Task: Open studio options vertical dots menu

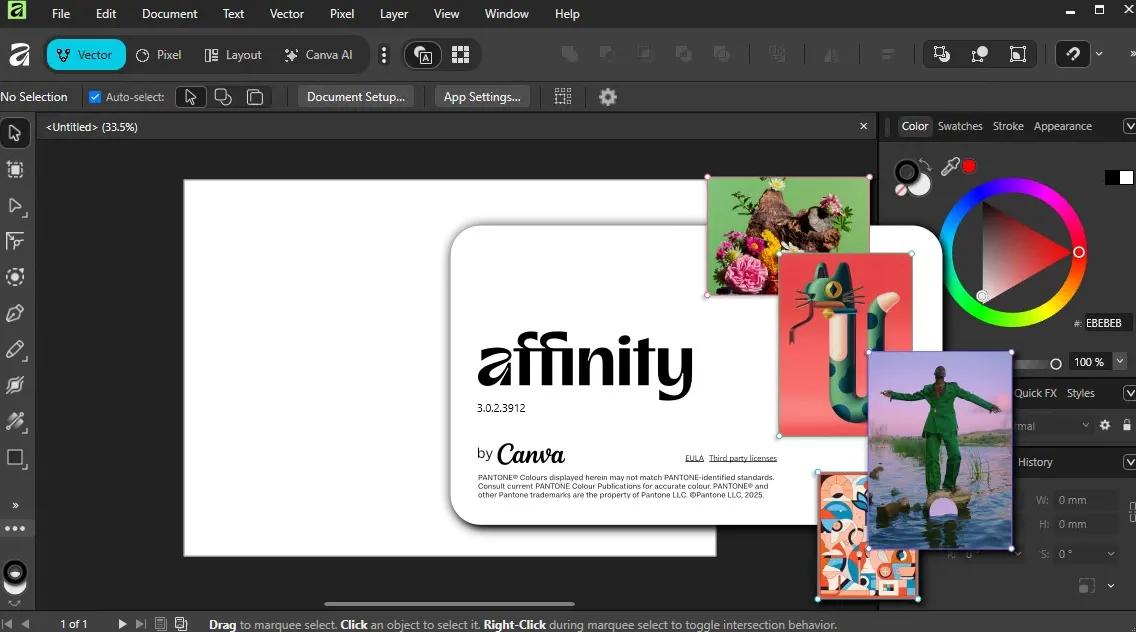Action: 384,55
